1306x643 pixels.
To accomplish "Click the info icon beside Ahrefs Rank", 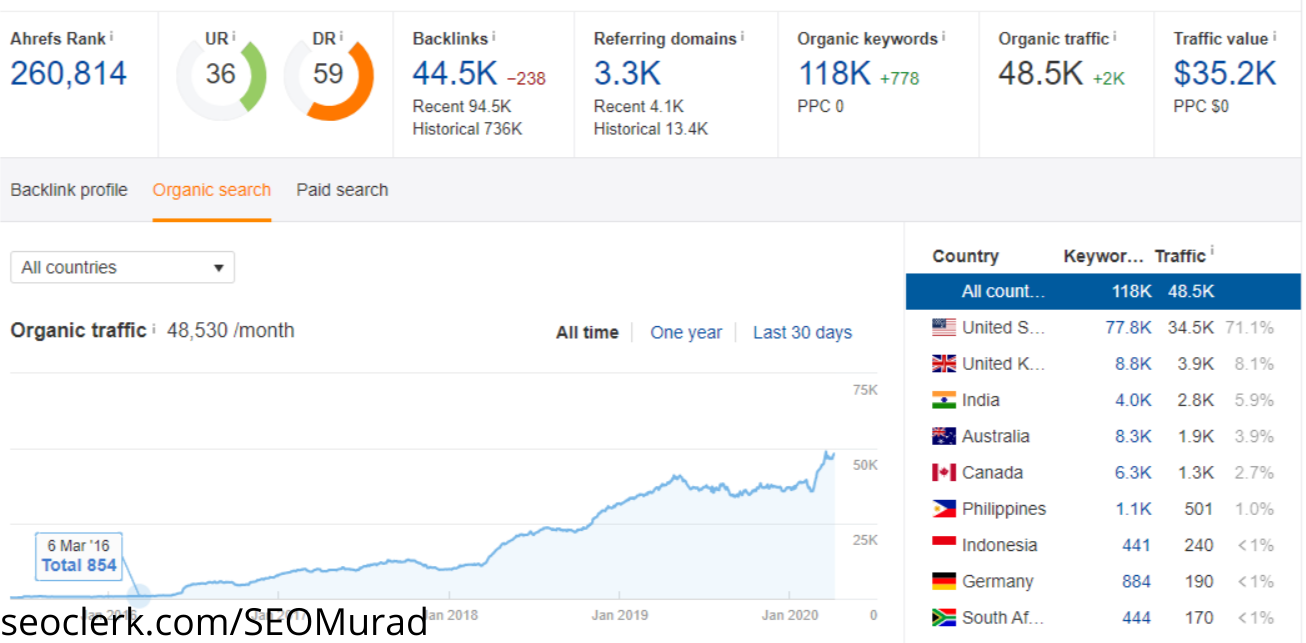I will click(x=112, y=37).
